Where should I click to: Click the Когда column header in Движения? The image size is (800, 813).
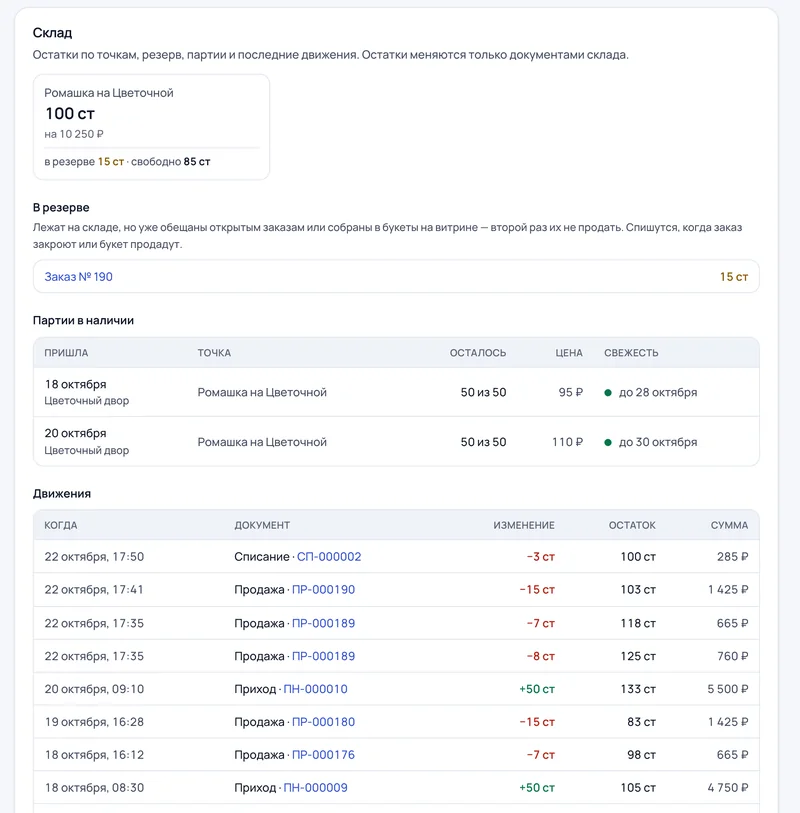click(61, 525)
